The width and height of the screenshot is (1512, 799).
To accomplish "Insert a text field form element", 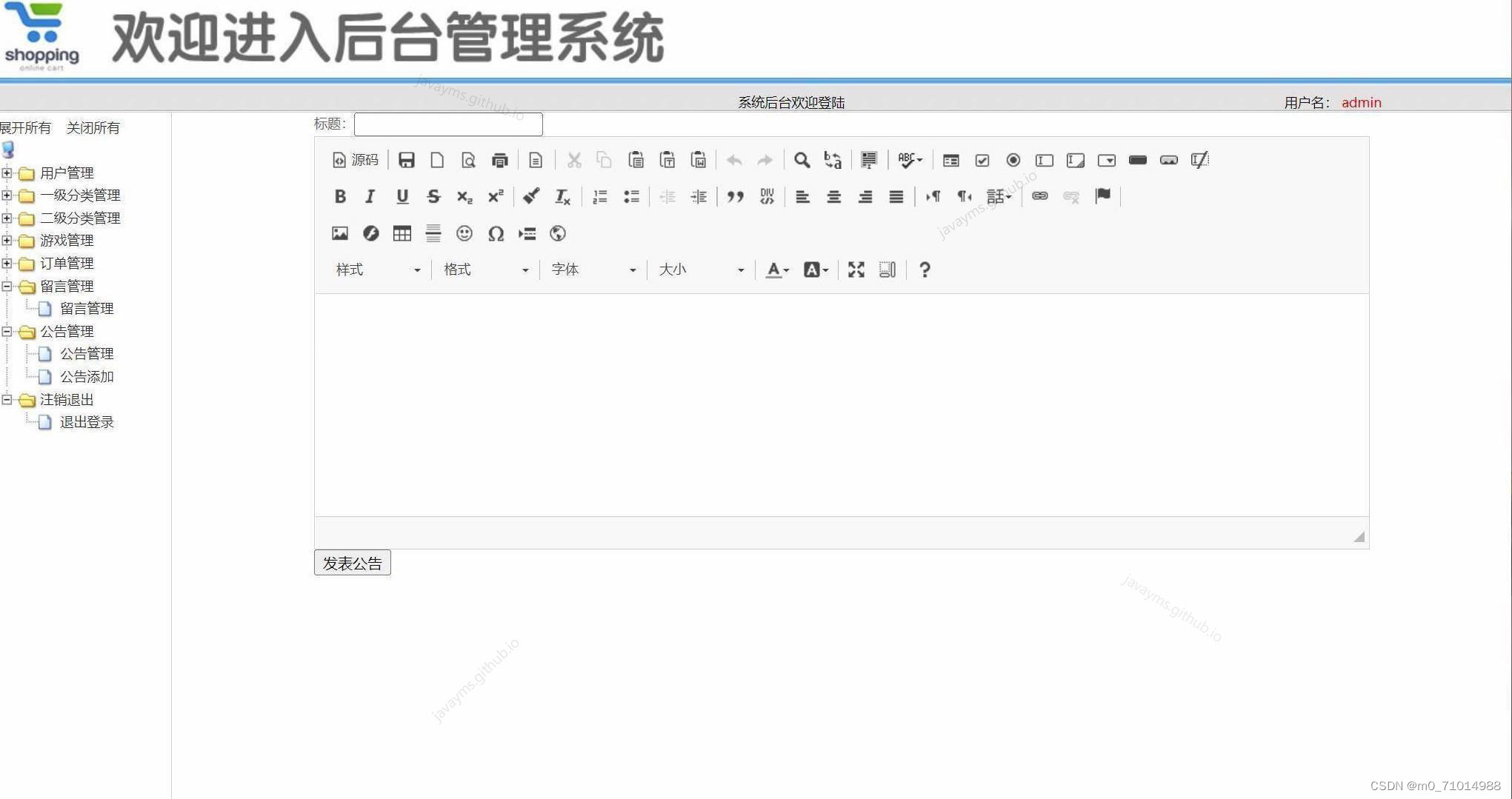I will [1045, 160].
